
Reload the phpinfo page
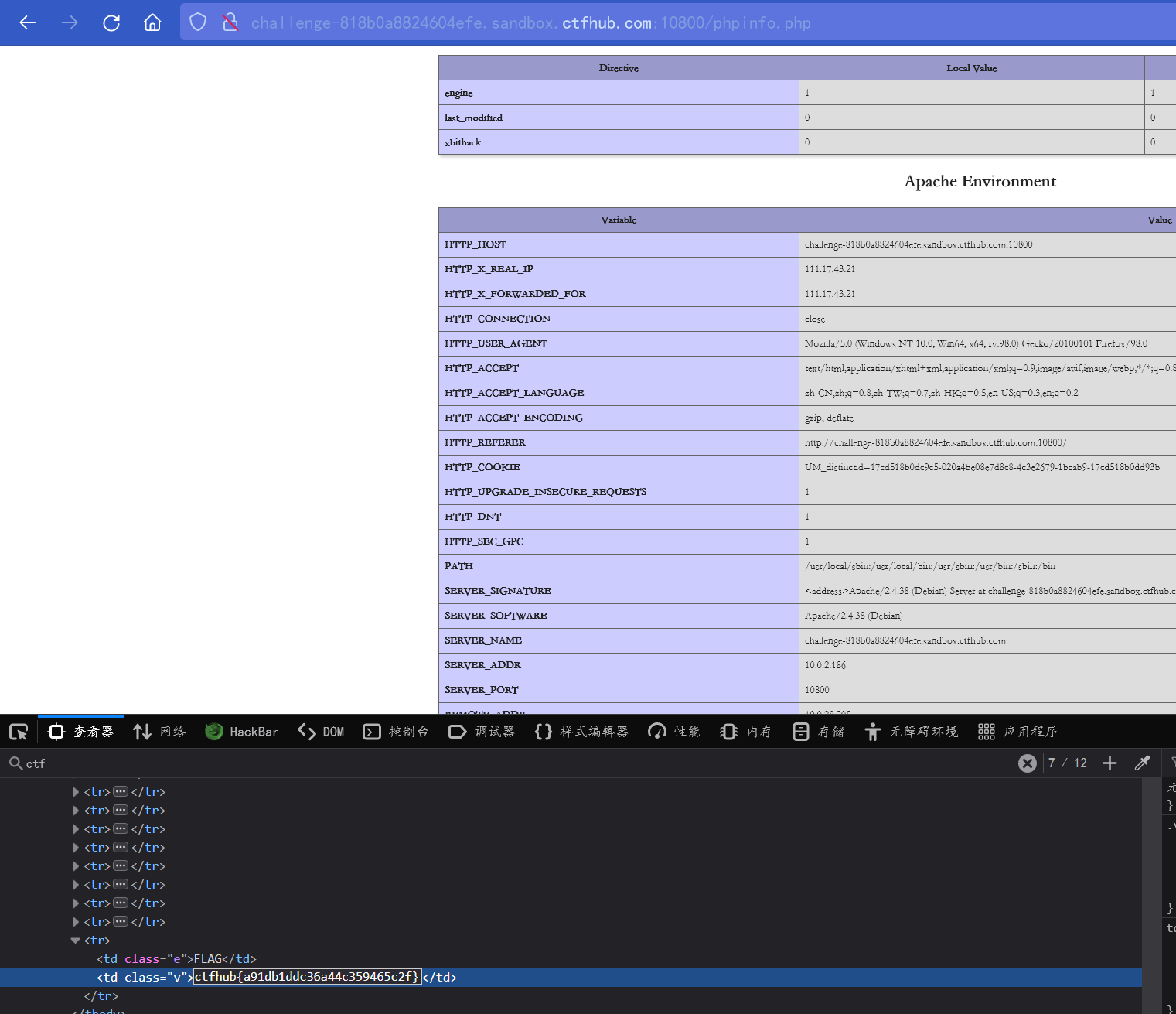111,22
